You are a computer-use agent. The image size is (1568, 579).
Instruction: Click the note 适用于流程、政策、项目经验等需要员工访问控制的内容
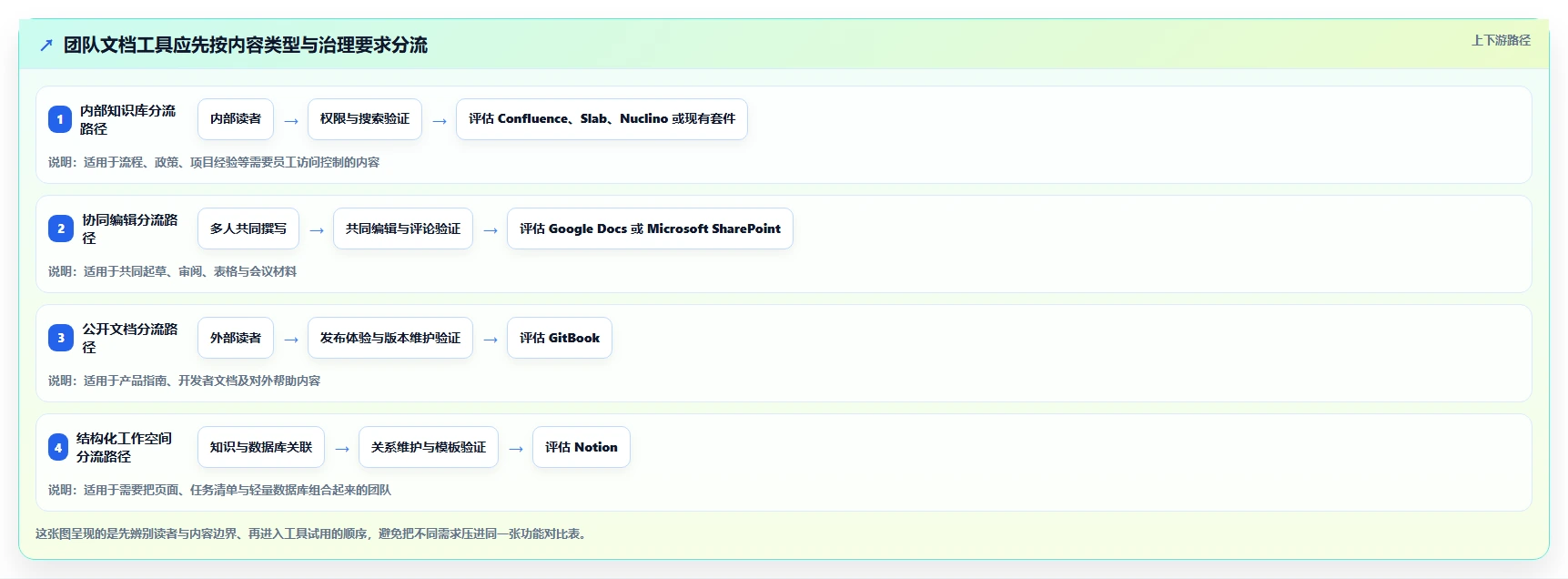(x=231, y=162)
